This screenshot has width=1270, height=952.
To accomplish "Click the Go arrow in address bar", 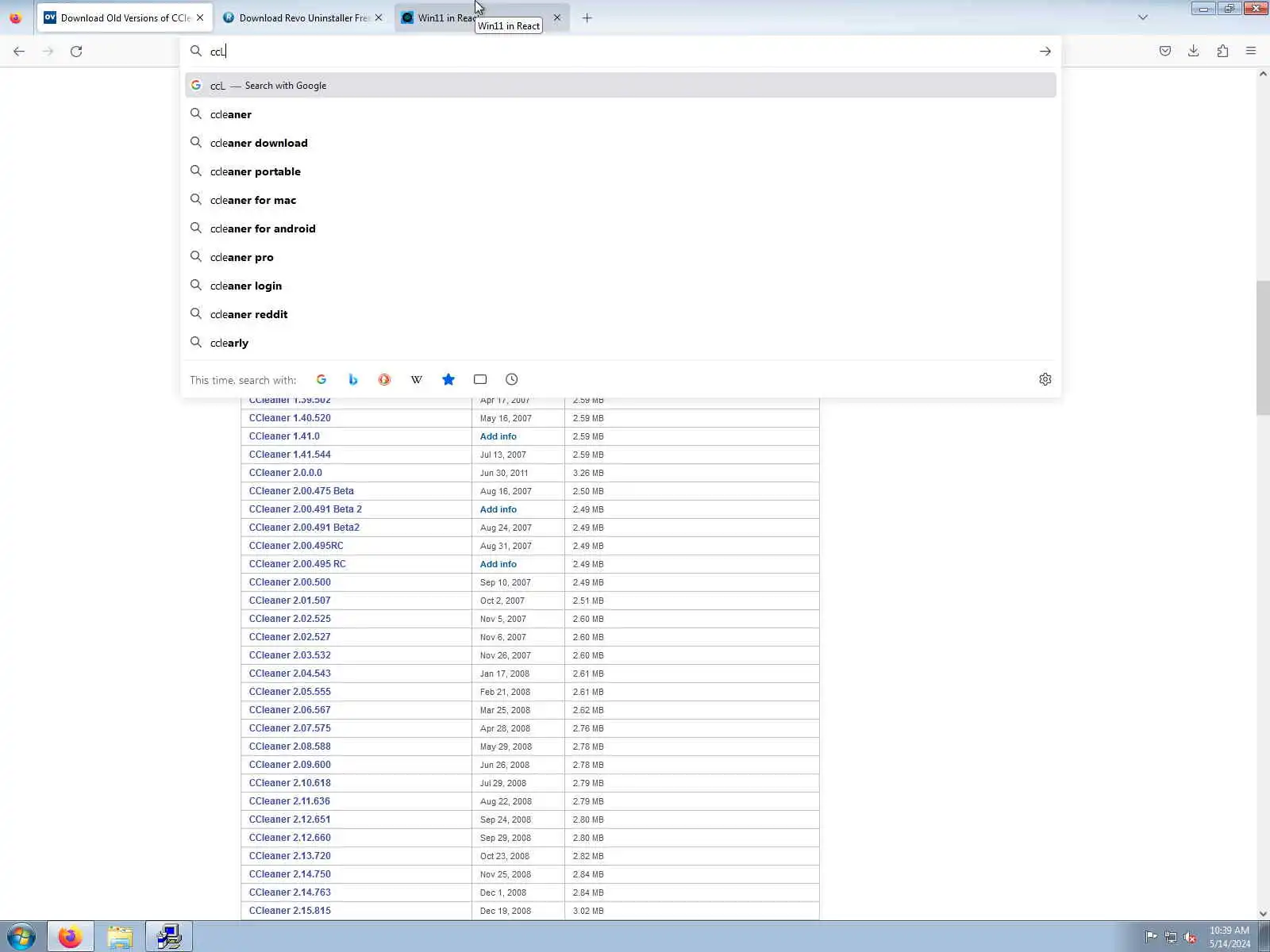I will tap(1045, 52).
